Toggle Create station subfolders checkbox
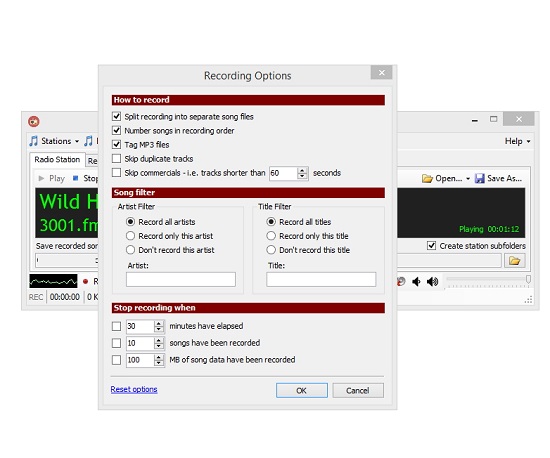Screen dimensions: 550x458 click(x=431, y=245)
